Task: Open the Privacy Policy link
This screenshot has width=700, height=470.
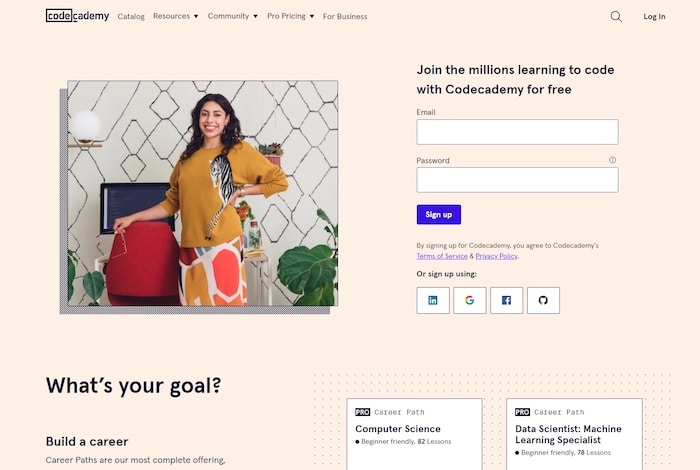Action: [x=496, y=256]
